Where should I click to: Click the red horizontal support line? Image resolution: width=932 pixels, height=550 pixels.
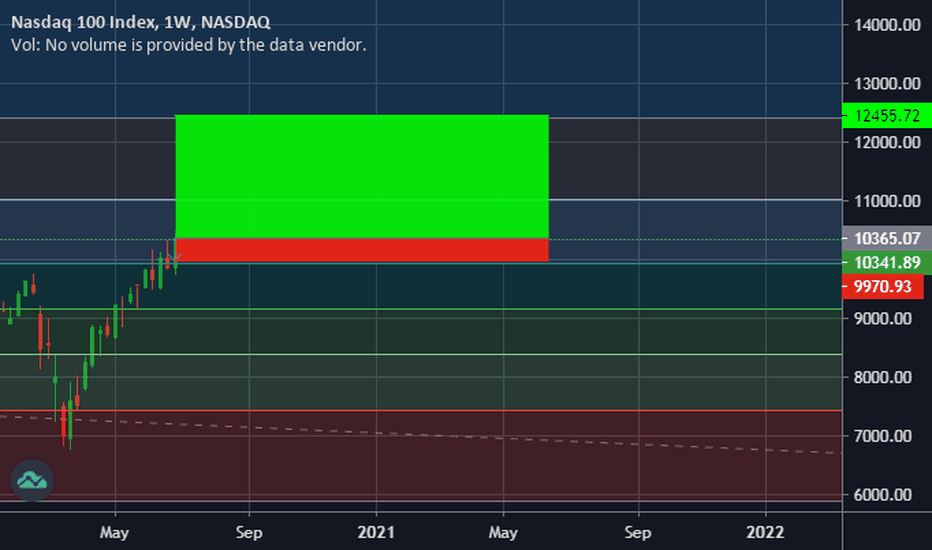click(x=421, y=410)
